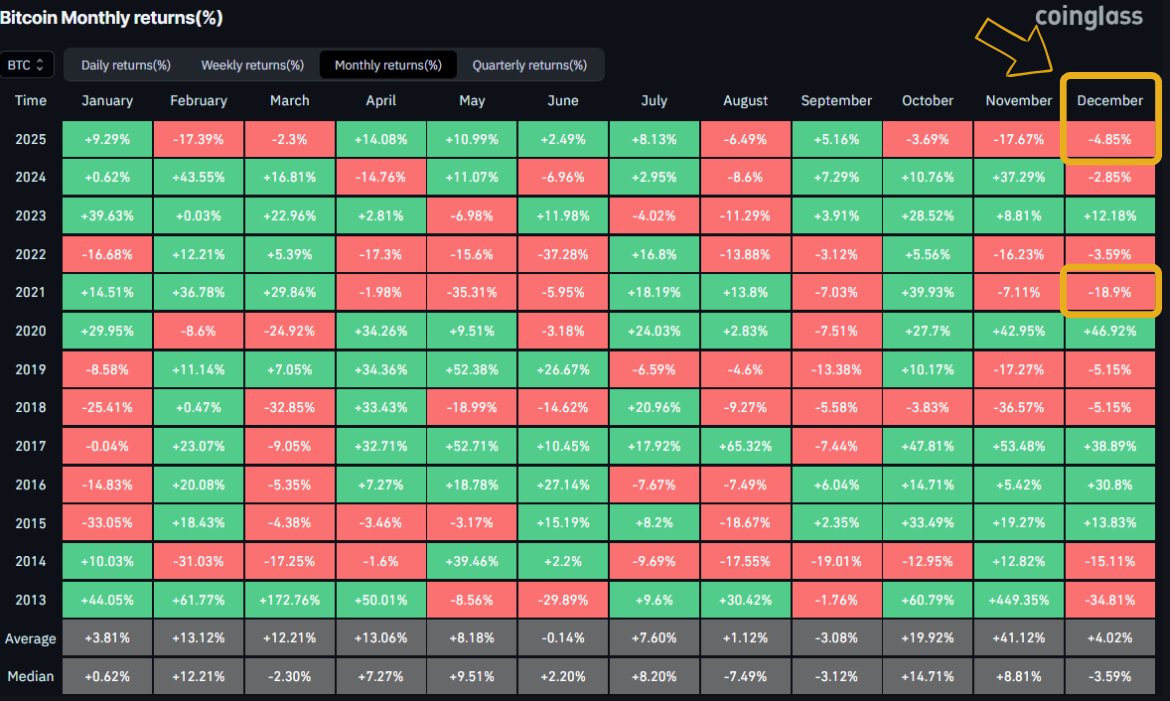Click 2024 November cell +37.29%

point(1019,177)
